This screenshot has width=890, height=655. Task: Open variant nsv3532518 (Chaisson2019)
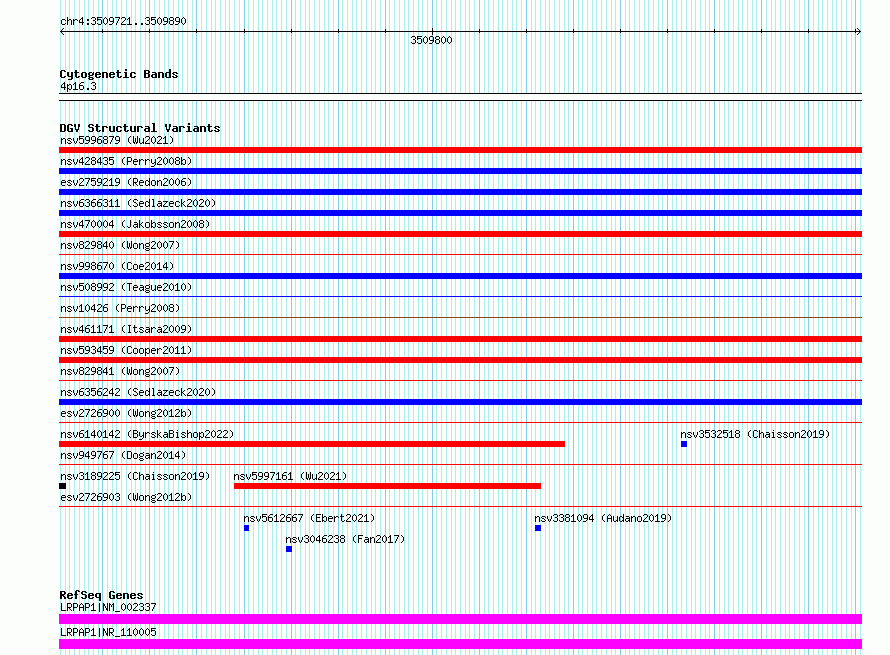point(755,434)
